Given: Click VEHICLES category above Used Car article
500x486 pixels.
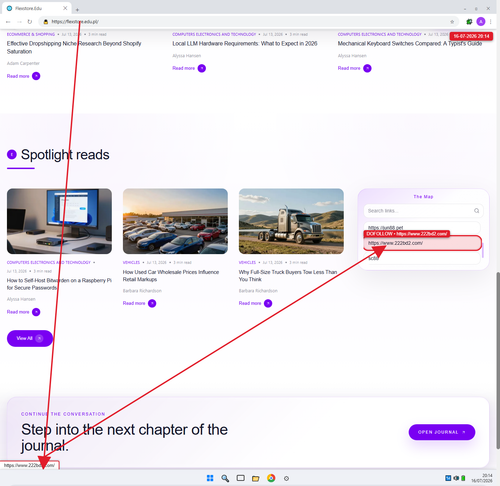Looking at the screenshot, I should 131,262.
